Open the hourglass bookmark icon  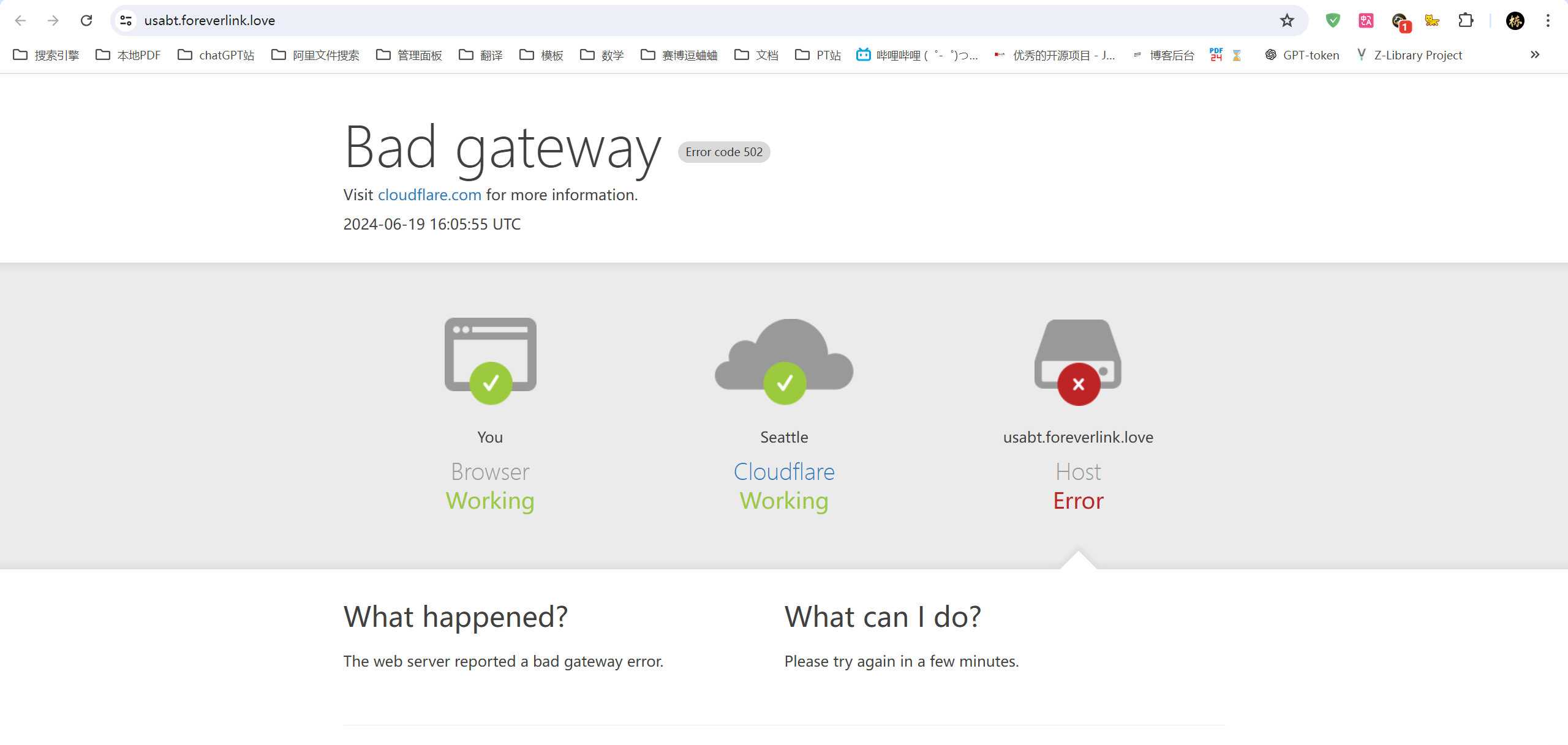coord(1237,55)
